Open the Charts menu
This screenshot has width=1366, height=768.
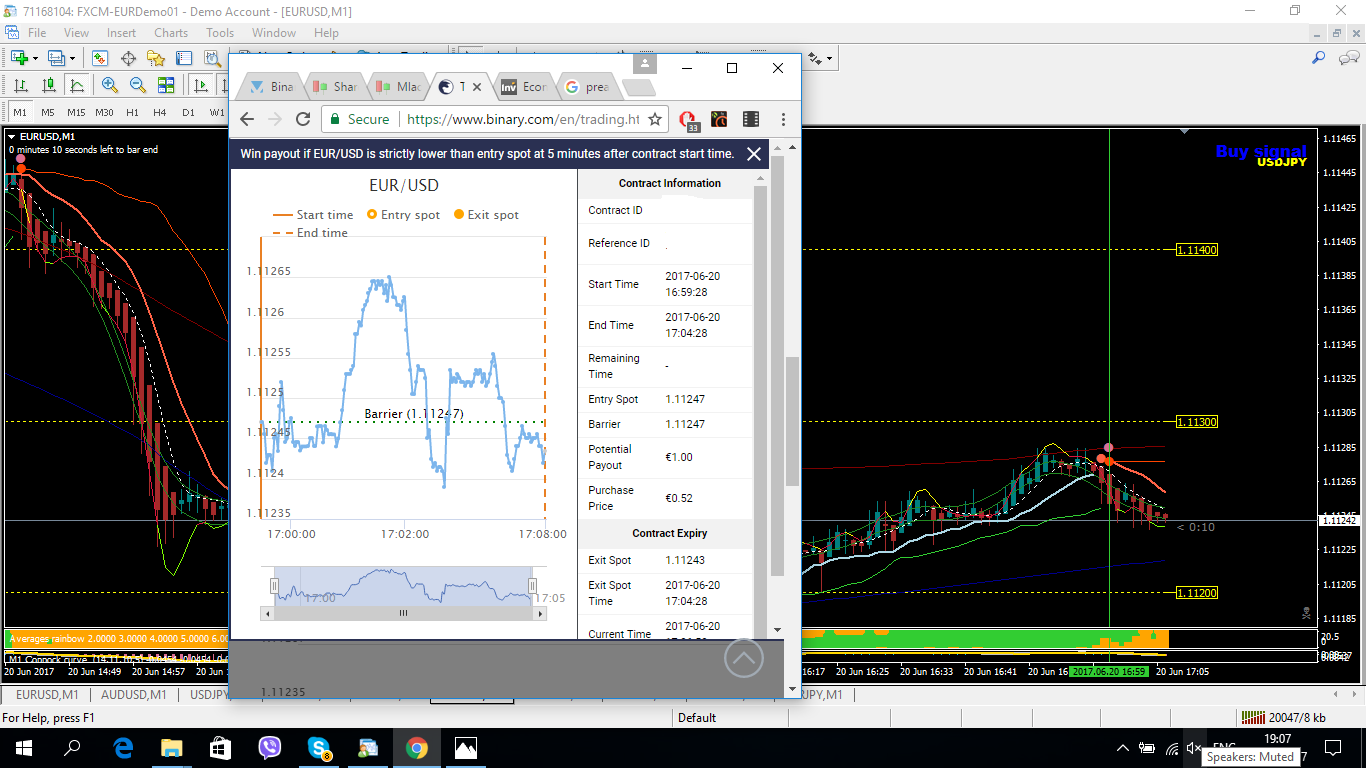(x=171, y=33)
